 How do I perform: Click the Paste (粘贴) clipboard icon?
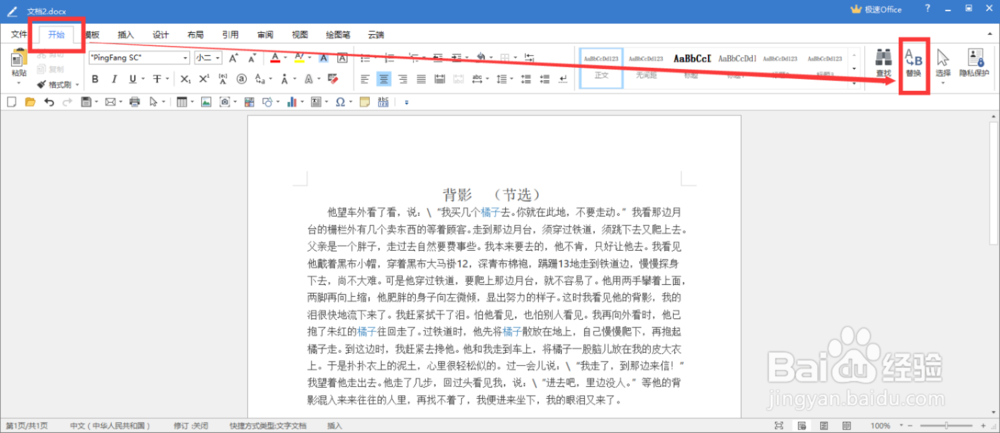pyautogui.click(x=18, y=59)
